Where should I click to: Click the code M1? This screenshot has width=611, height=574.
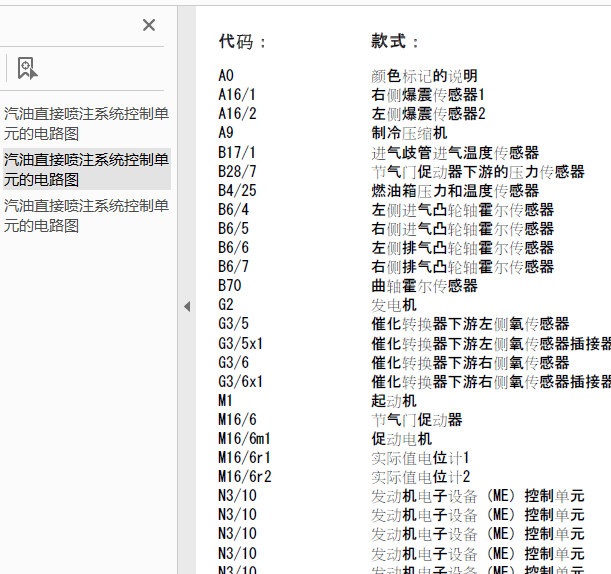point(225,401)
